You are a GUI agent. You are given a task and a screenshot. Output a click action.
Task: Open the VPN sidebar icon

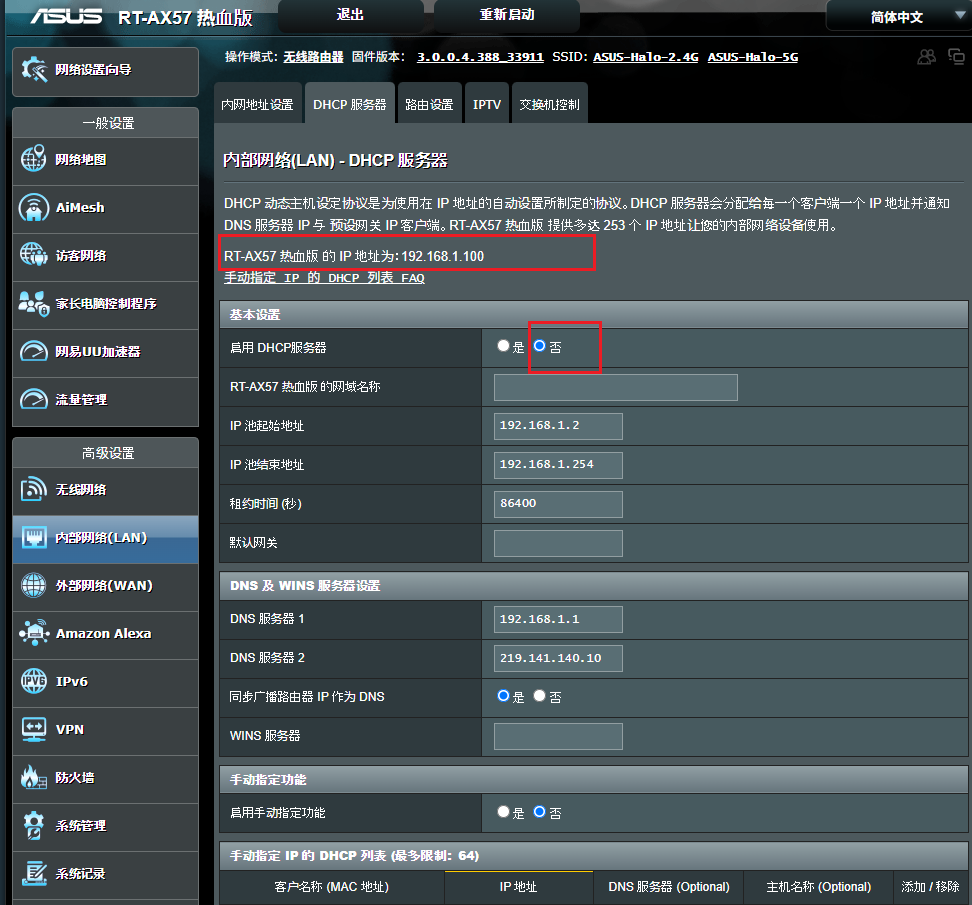tap(34, 730)
